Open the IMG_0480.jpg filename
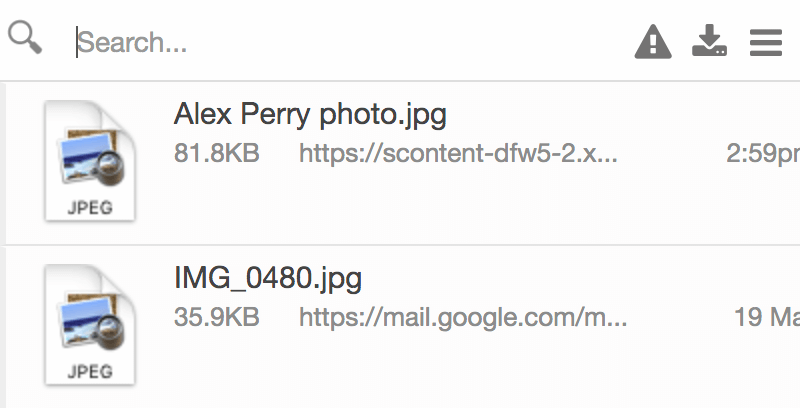This screenshot has height=408, width=800. [268, 278]
